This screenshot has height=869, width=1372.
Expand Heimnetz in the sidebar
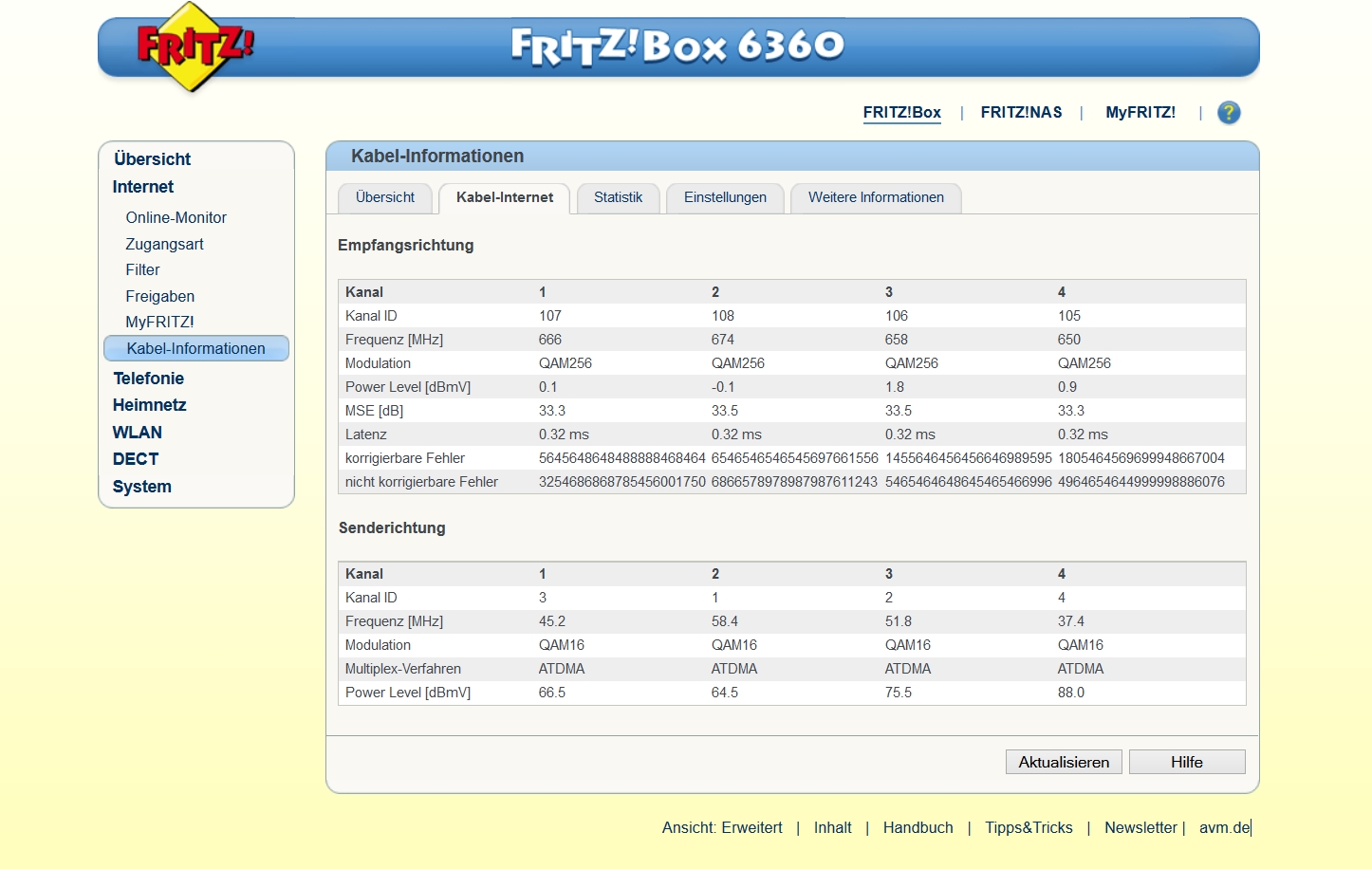[x=149, y=405]
